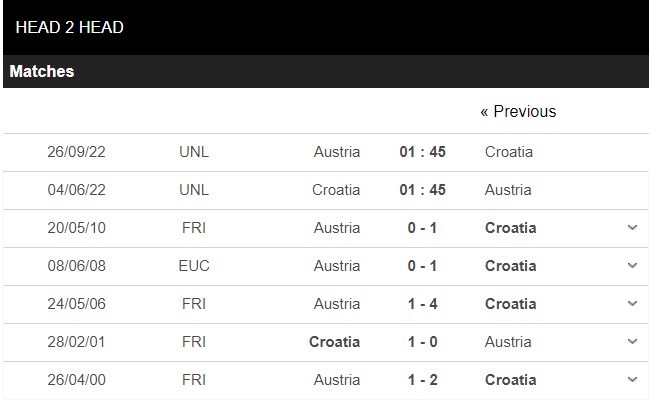649x408 pixels.
Task: Select bold Croatia in the 28/02/01 row
Action: tap(334, 342)
